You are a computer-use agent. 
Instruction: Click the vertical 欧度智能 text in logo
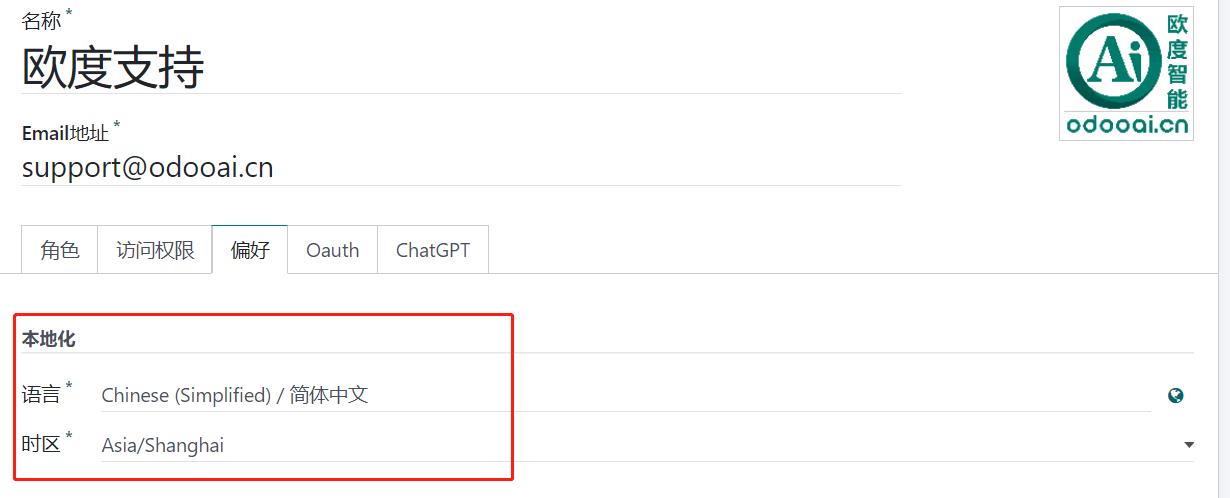pos(1177,62)
